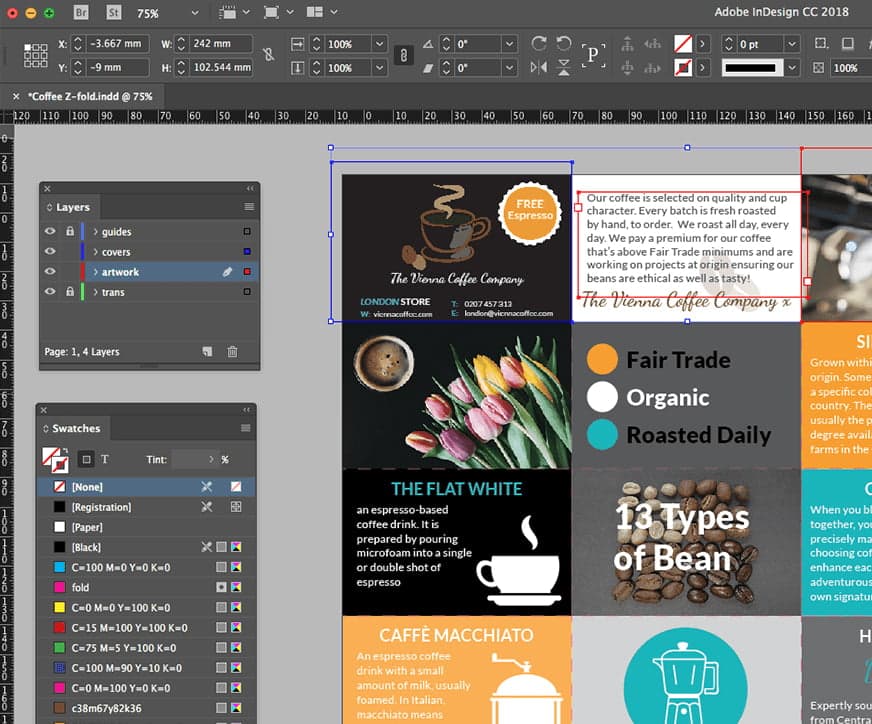Screen dimensions: 872x724
Task: Create a new layer in Layers panel
Action: tap(207, 351)
